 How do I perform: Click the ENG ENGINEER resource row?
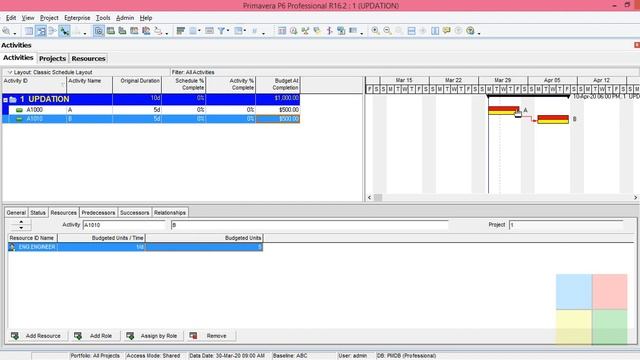[135, 247]
